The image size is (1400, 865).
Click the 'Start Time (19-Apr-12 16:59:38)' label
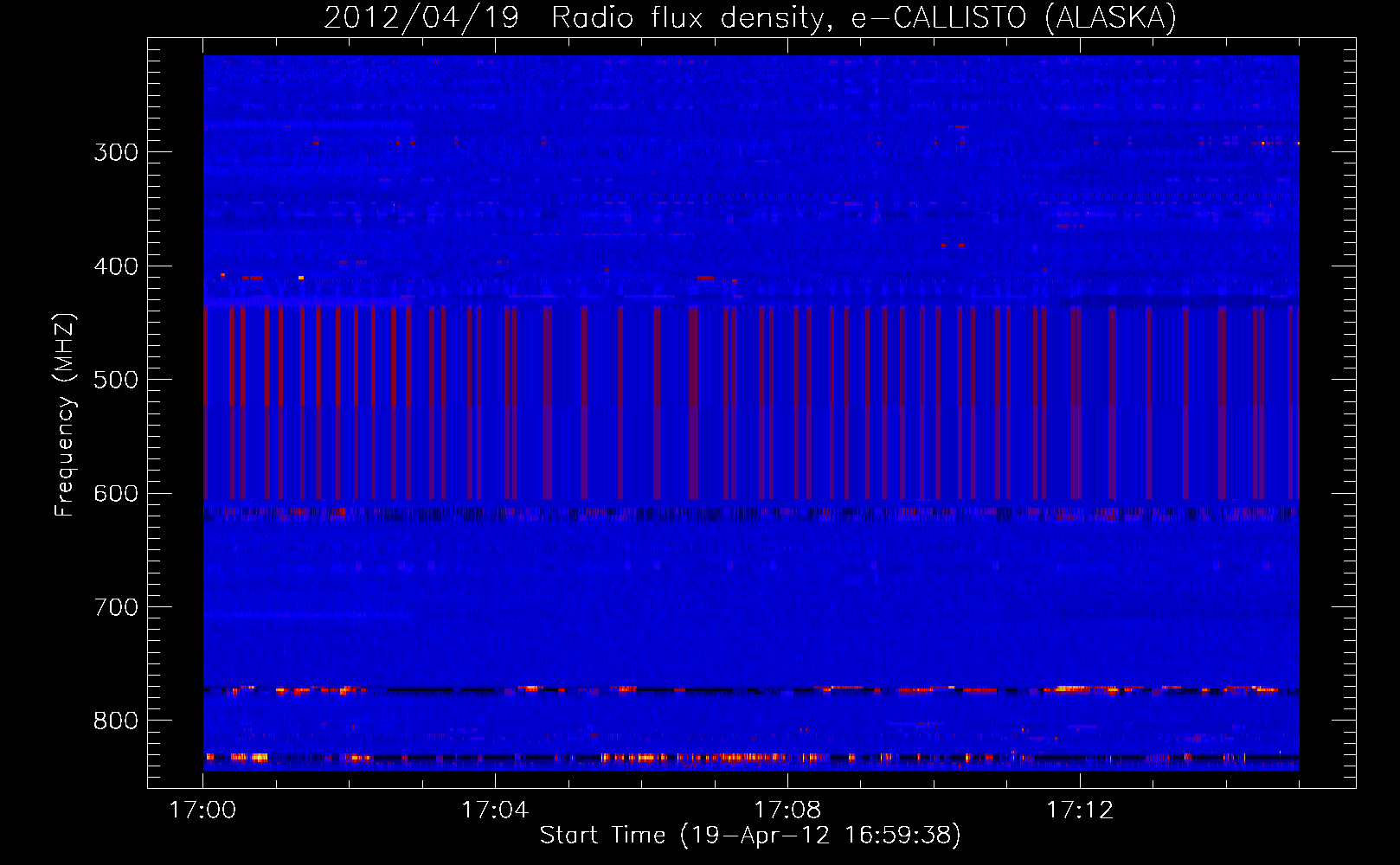tap(750, 835)
